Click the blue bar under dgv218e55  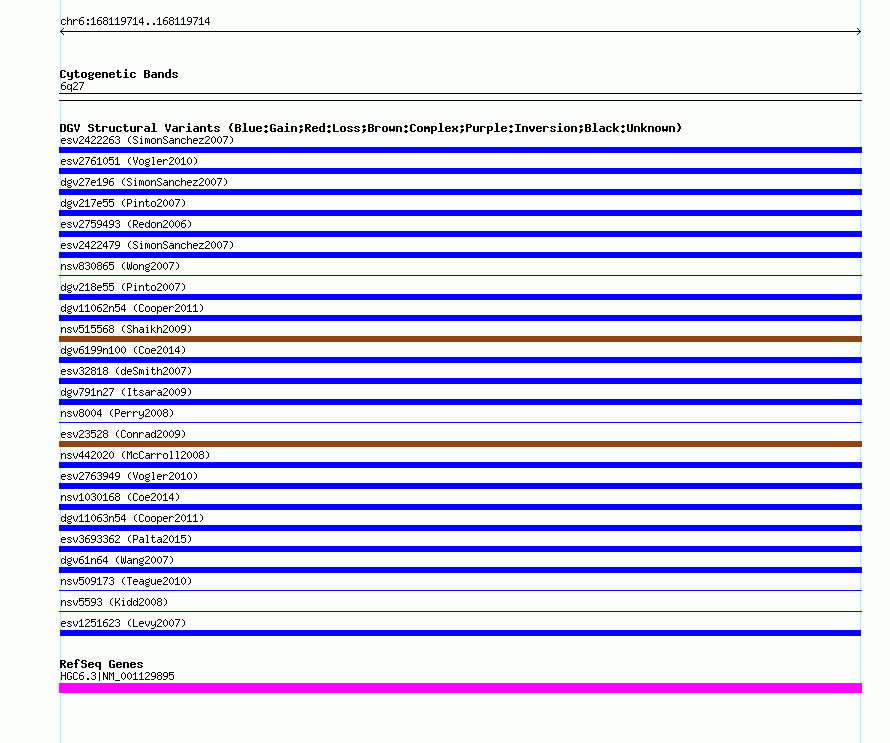click(x=460, y=297)
